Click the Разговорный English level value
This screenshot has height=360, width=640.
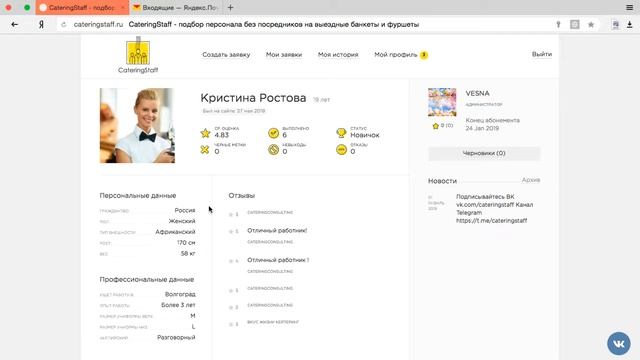(x=176, y=338)
